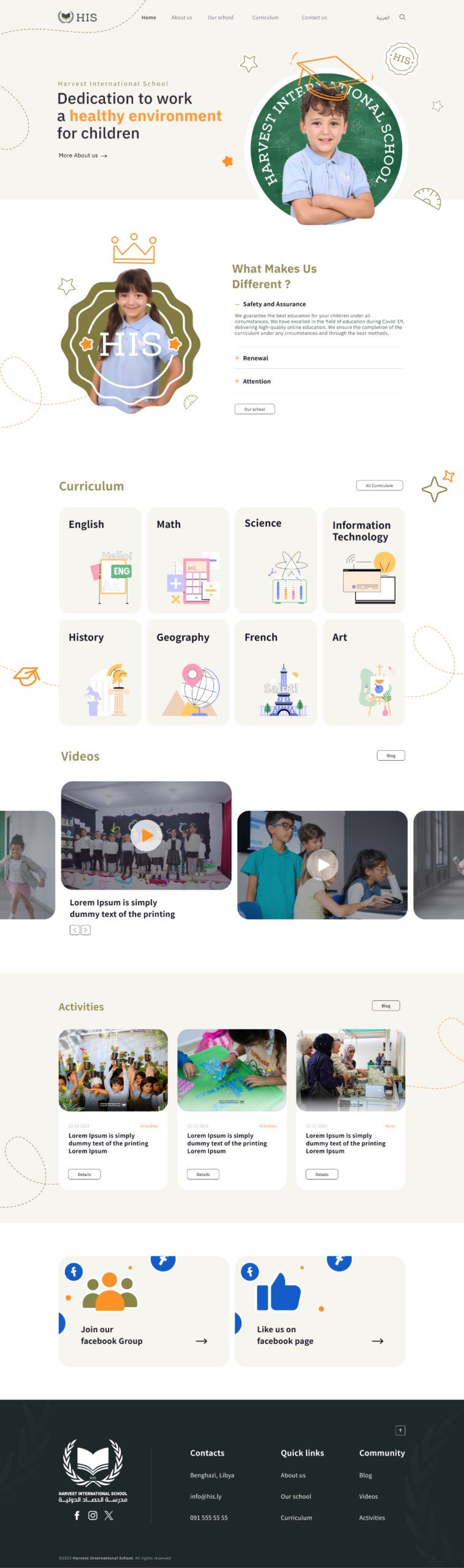Click the arrow on Join our facebook Group card
The height and width of the screenshot is (1568, 464).
201,1341
